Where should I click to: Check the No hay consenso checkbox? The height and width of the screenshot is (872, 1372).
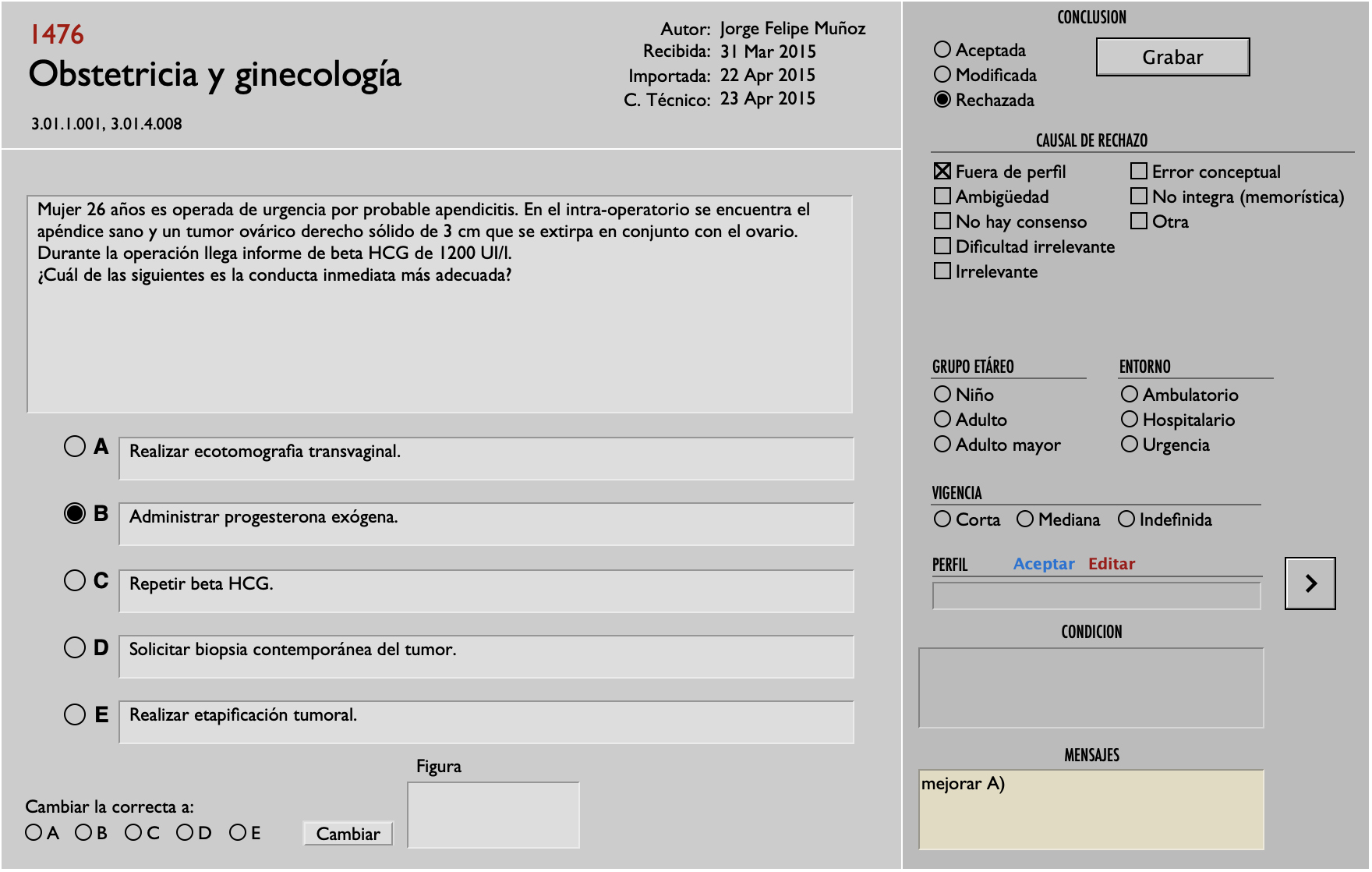point(942,222)
